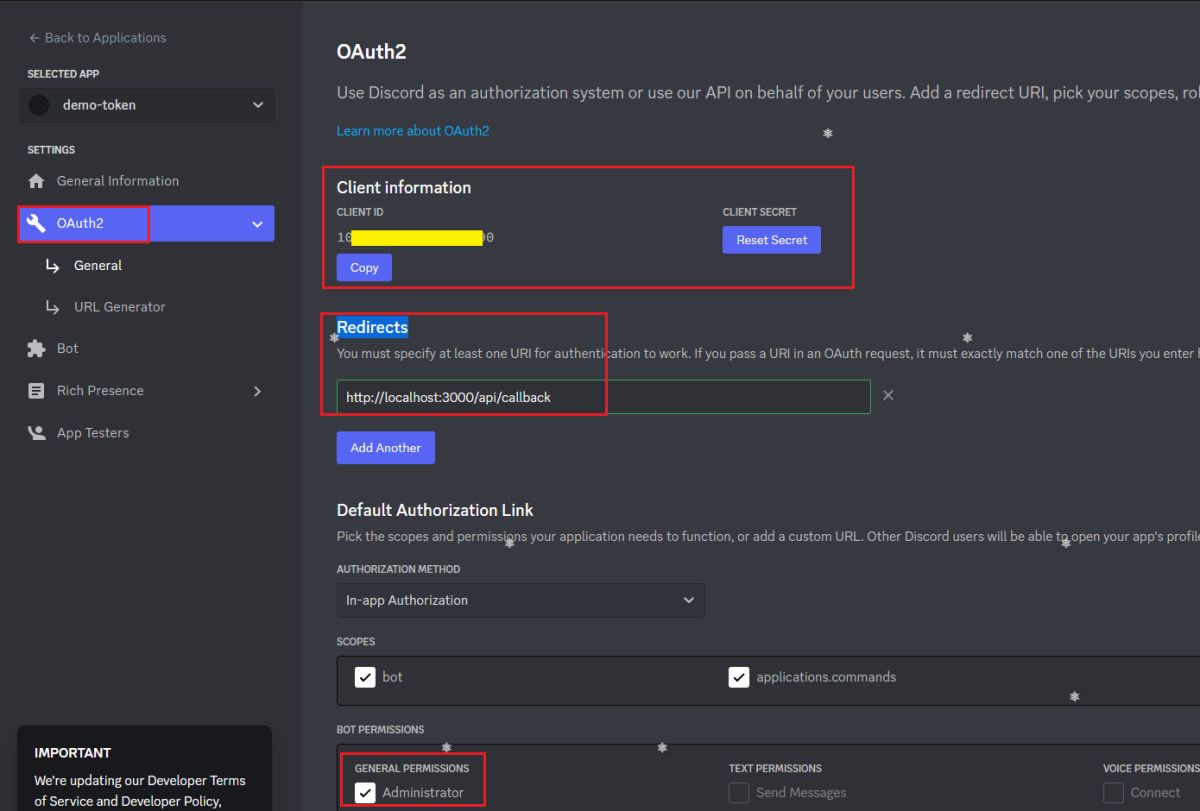Click the Client information heading
This screenshot has width=1200, height=811.
(404, 187)
